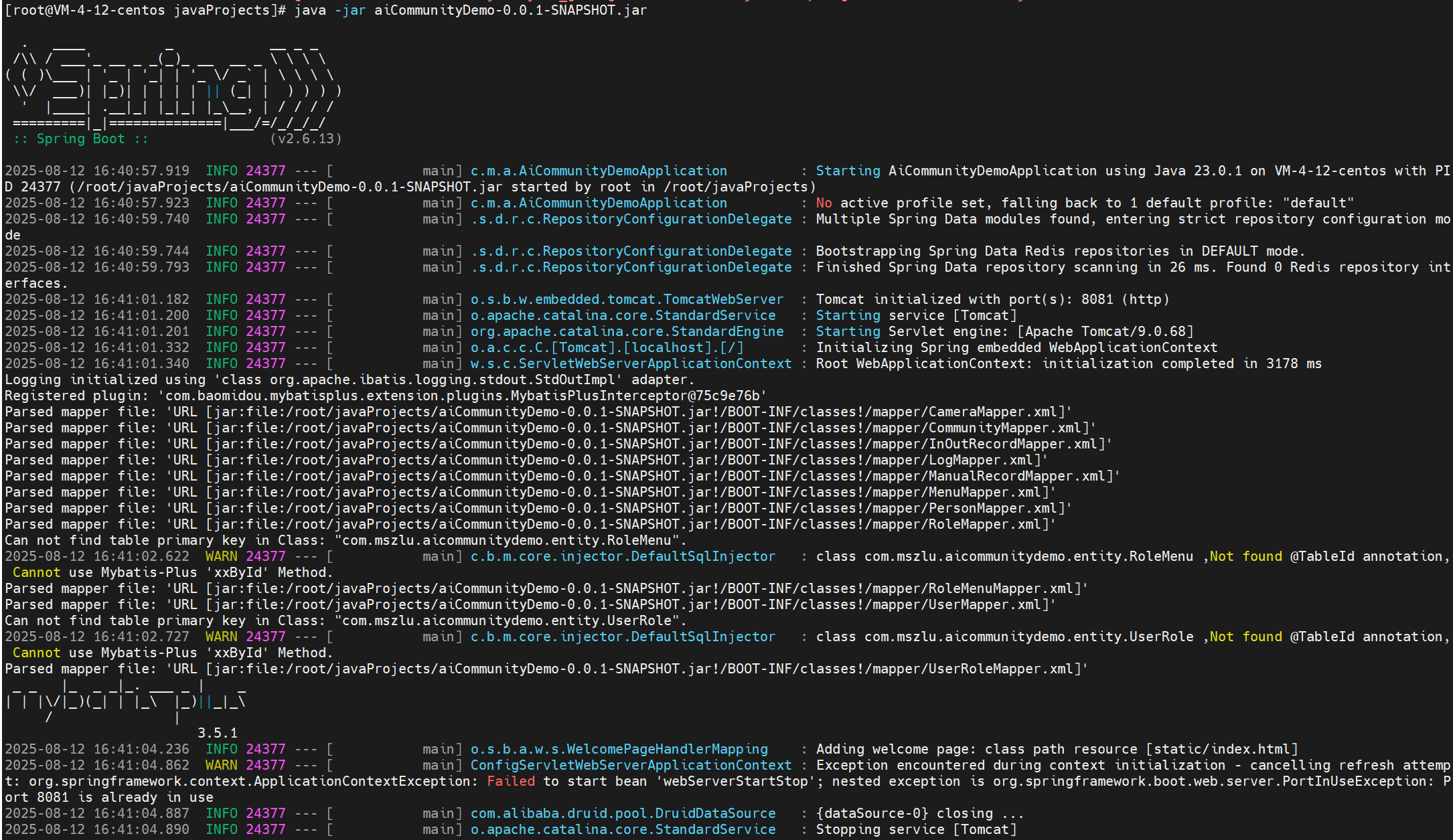Click the red 'Failed' word in exception

pos(511,781)
